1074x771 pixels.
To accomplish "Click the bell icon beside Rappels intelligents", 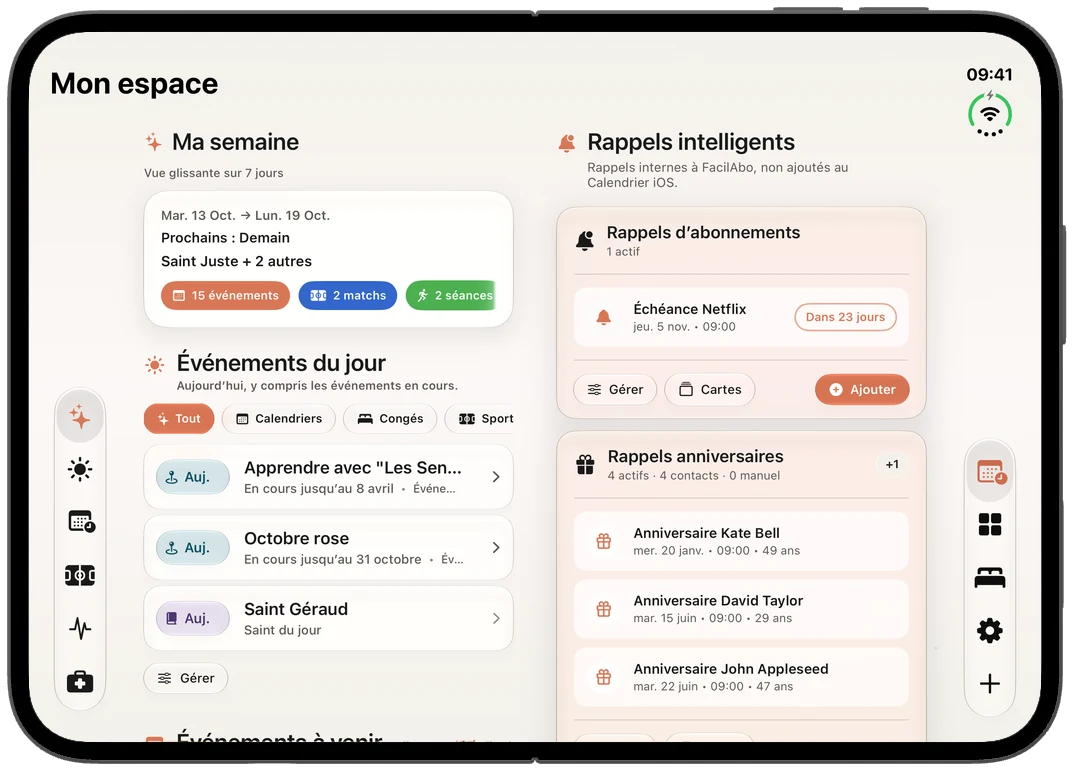I will (567, 142).
